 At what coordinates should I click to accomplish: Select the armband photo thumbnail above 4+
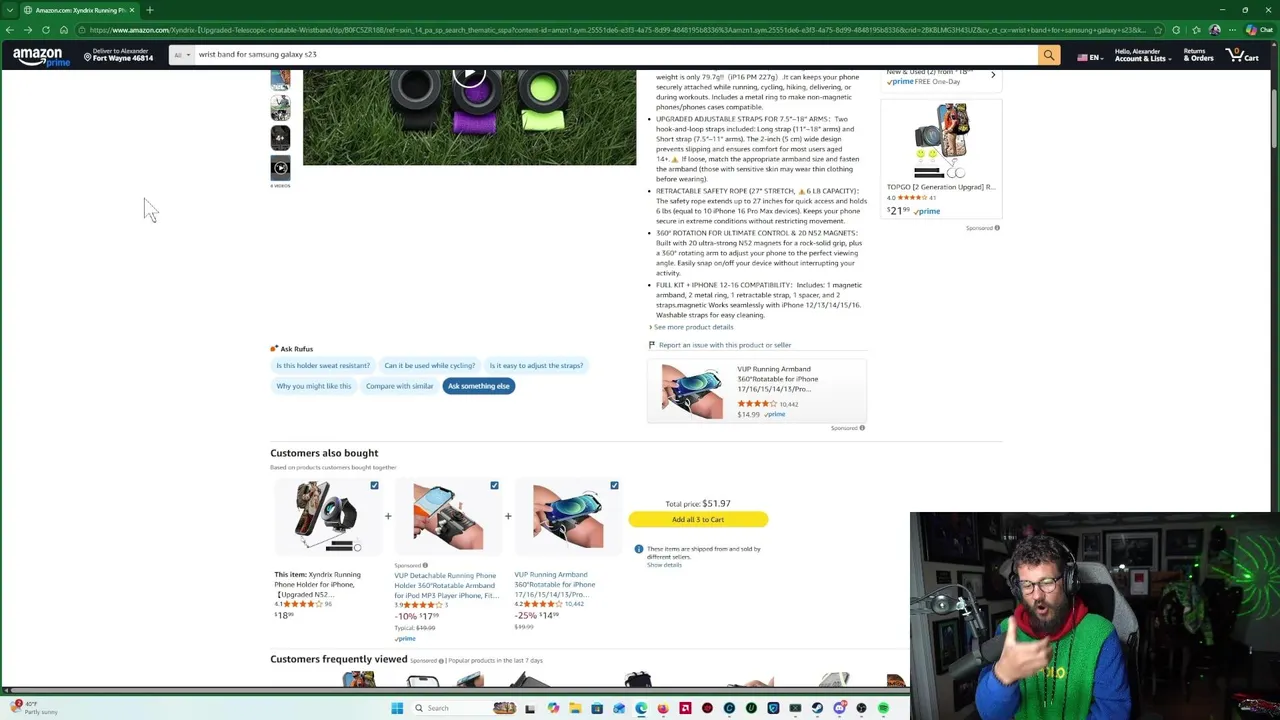click(280, 107)
